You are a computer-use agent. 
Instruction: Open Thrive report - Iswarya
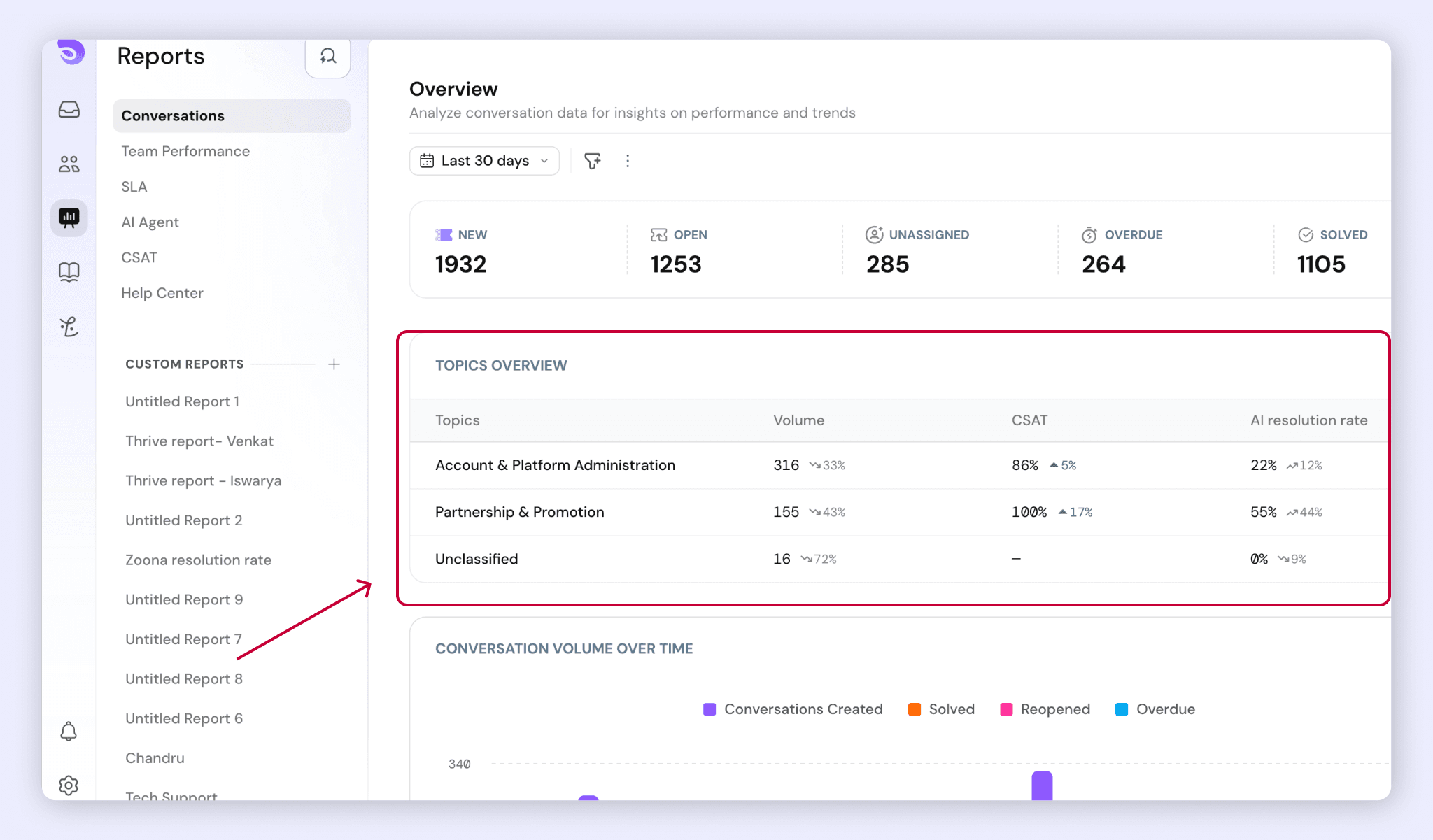(x=204, y=481)
